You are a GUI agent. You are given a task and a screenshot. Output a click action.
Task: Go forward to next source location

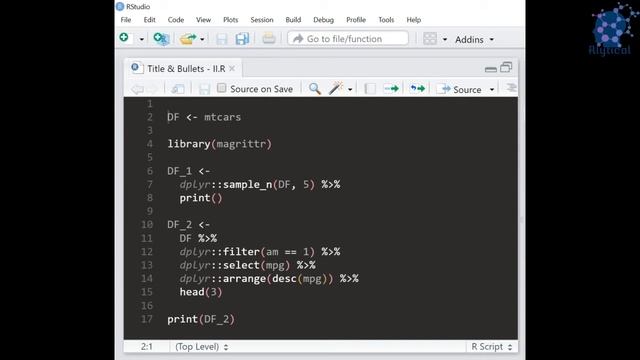coord(153,89)
